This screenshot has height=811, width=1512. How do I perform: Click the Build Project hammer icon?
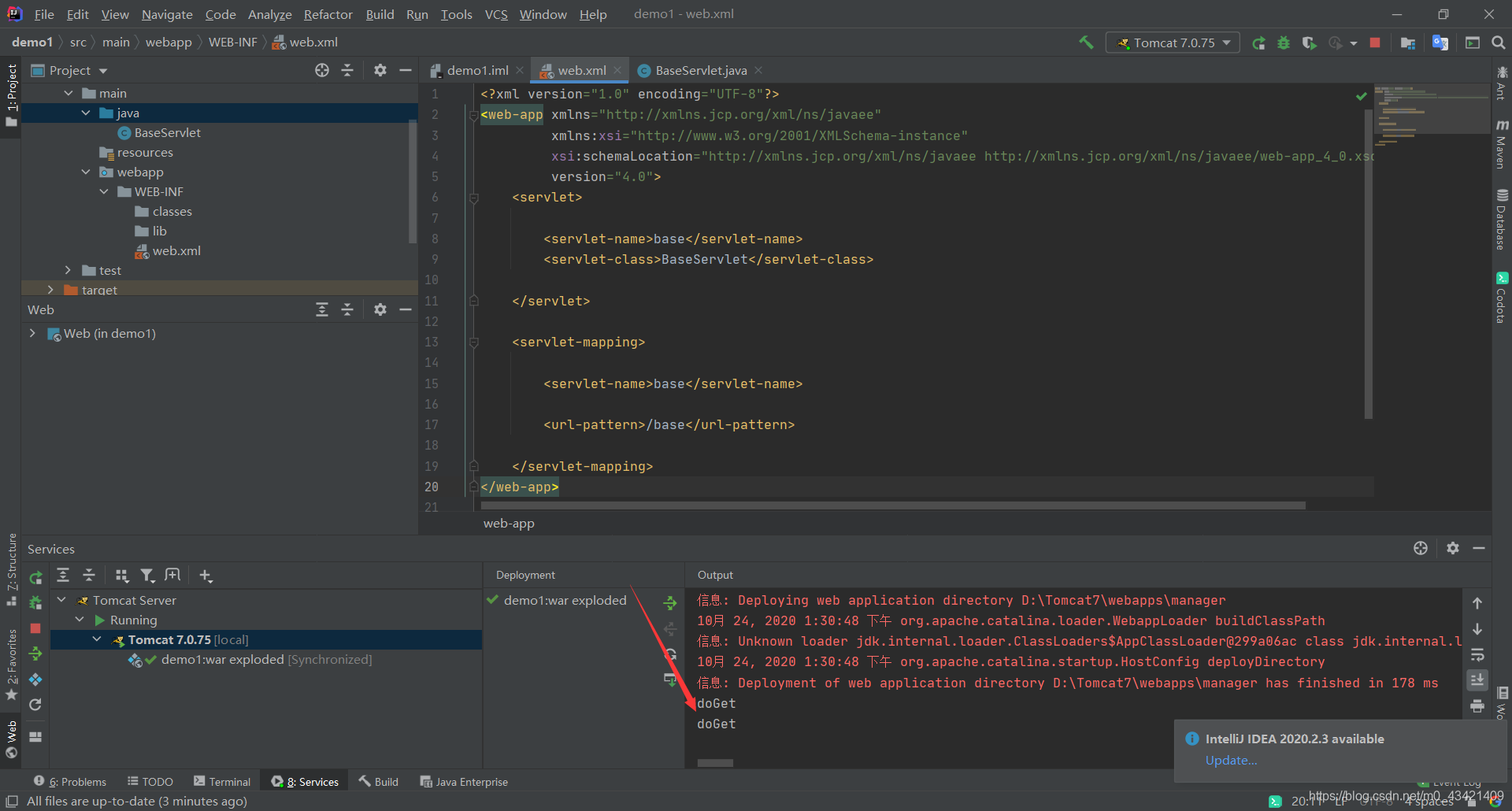pyautogui.click(x=1086, y=43)
